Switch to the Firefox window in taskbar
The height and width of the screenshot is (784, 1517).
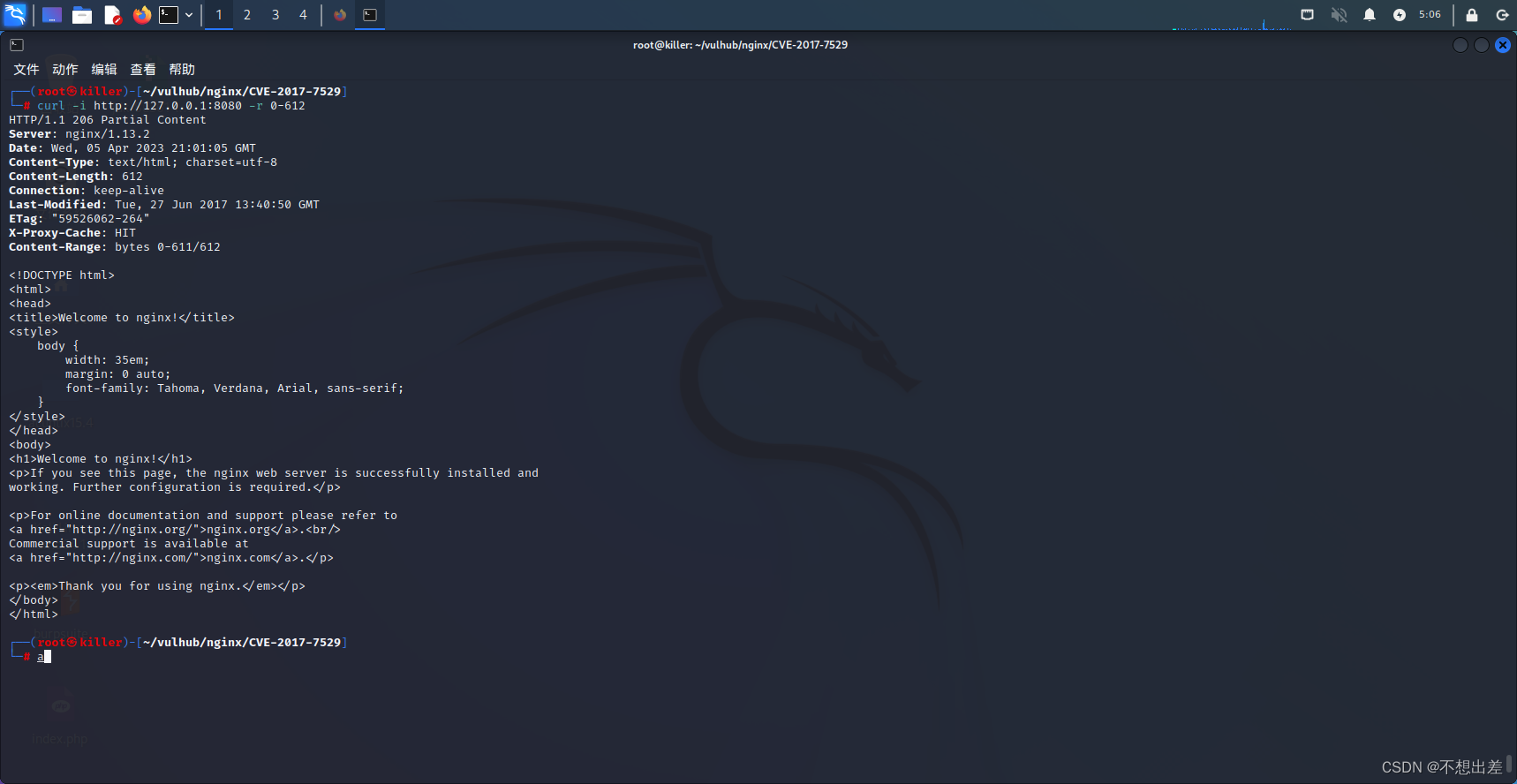tap(340, 15)
